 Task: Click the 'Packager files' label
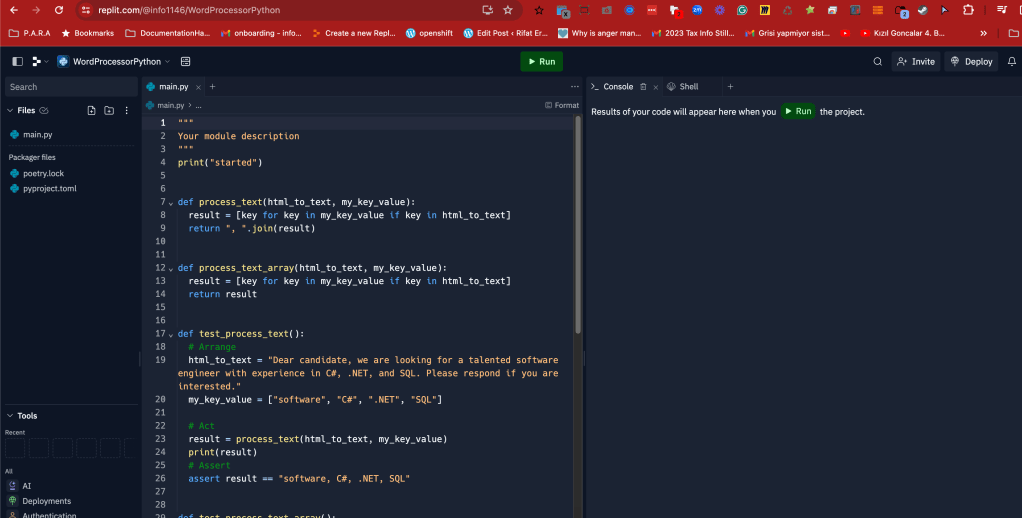pyautogui.click(x=32, y=158)
